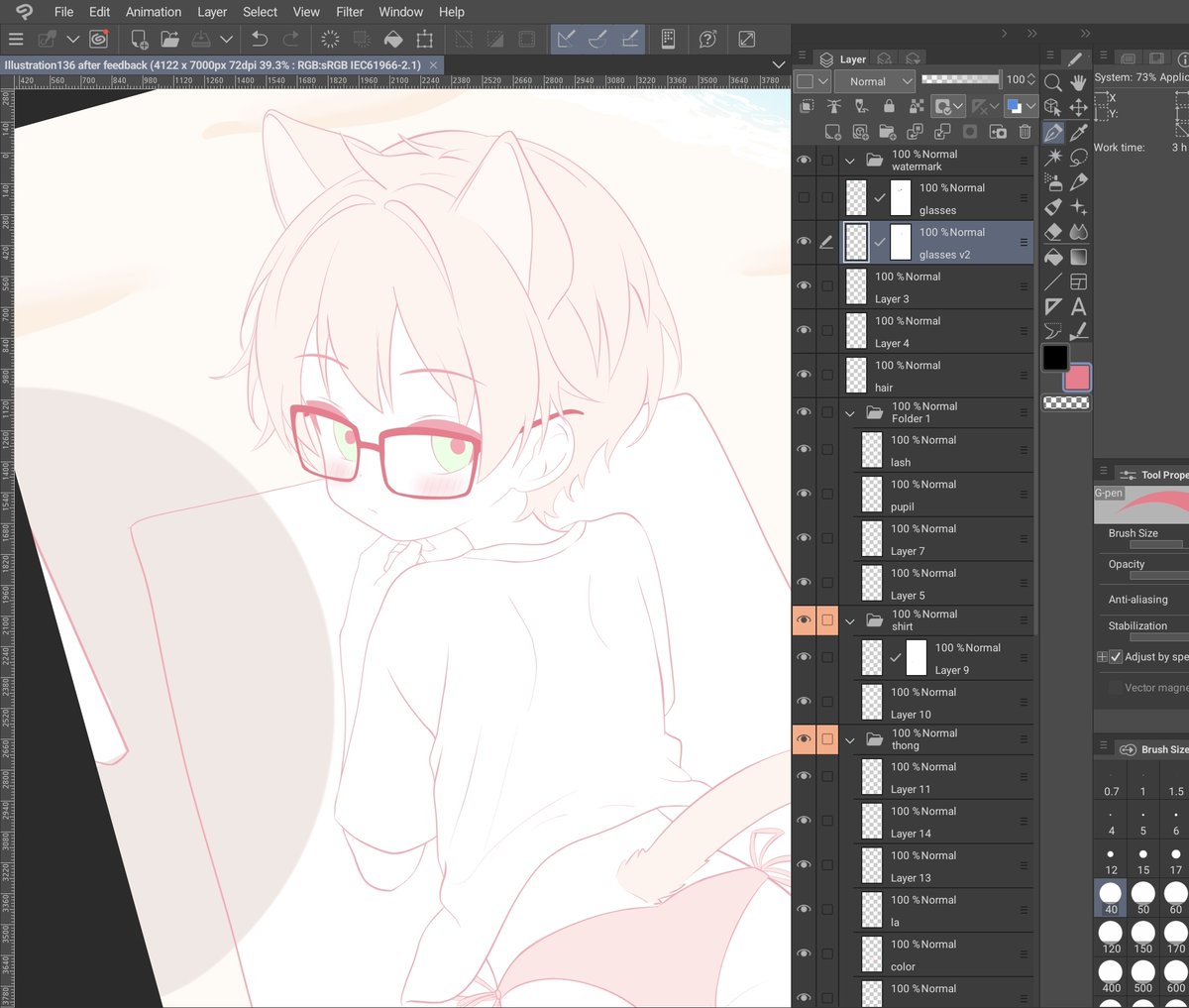Click Lock layer padlock icon
Viewport: 1189px width, 1008px height.
pyautogui.click(x=889, y=106)
